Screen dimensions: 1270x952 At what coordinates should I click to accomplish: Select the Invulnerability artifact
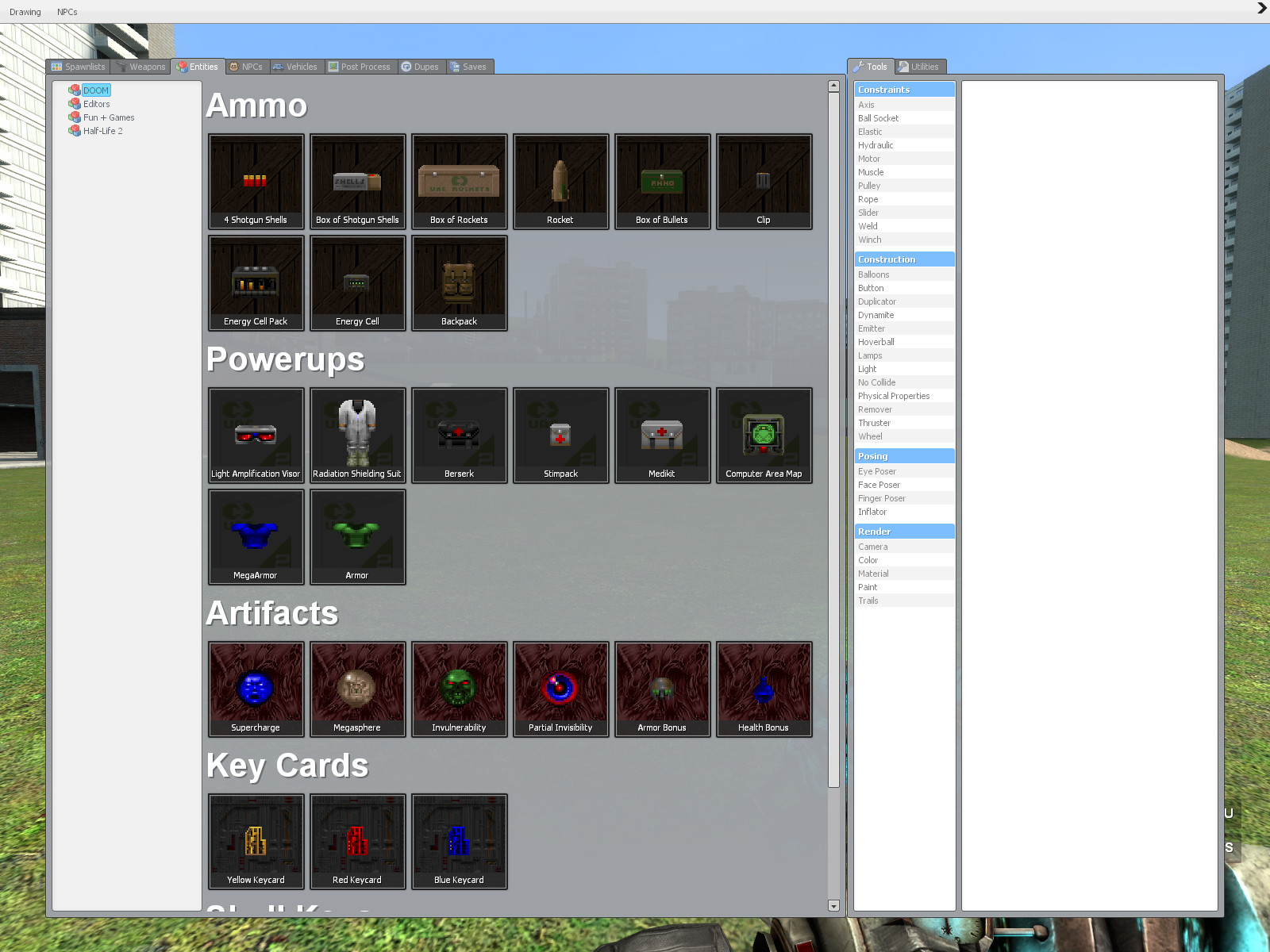click(x=459, y=689)
